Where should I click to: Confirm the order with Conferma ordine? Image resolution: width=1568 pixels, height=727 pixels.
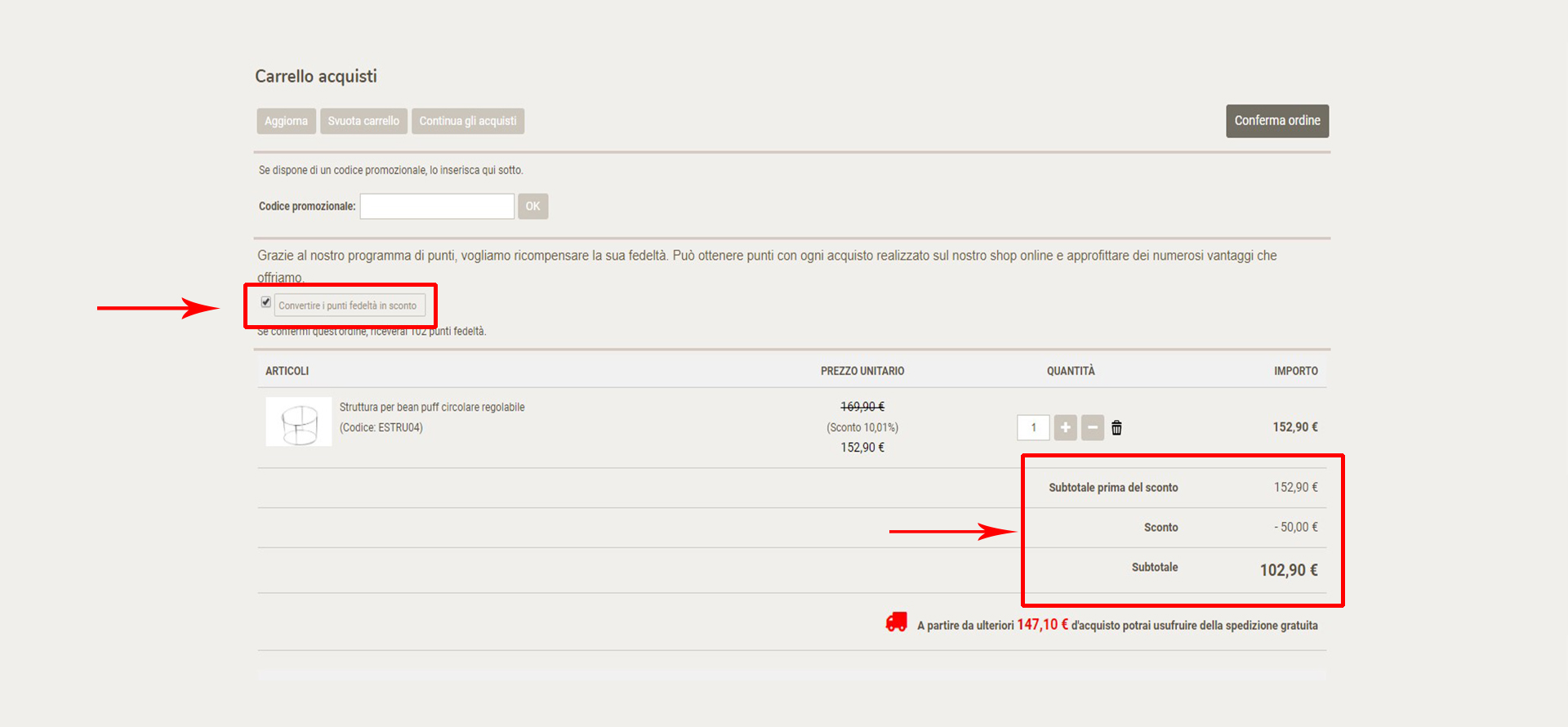(1276, 121)
